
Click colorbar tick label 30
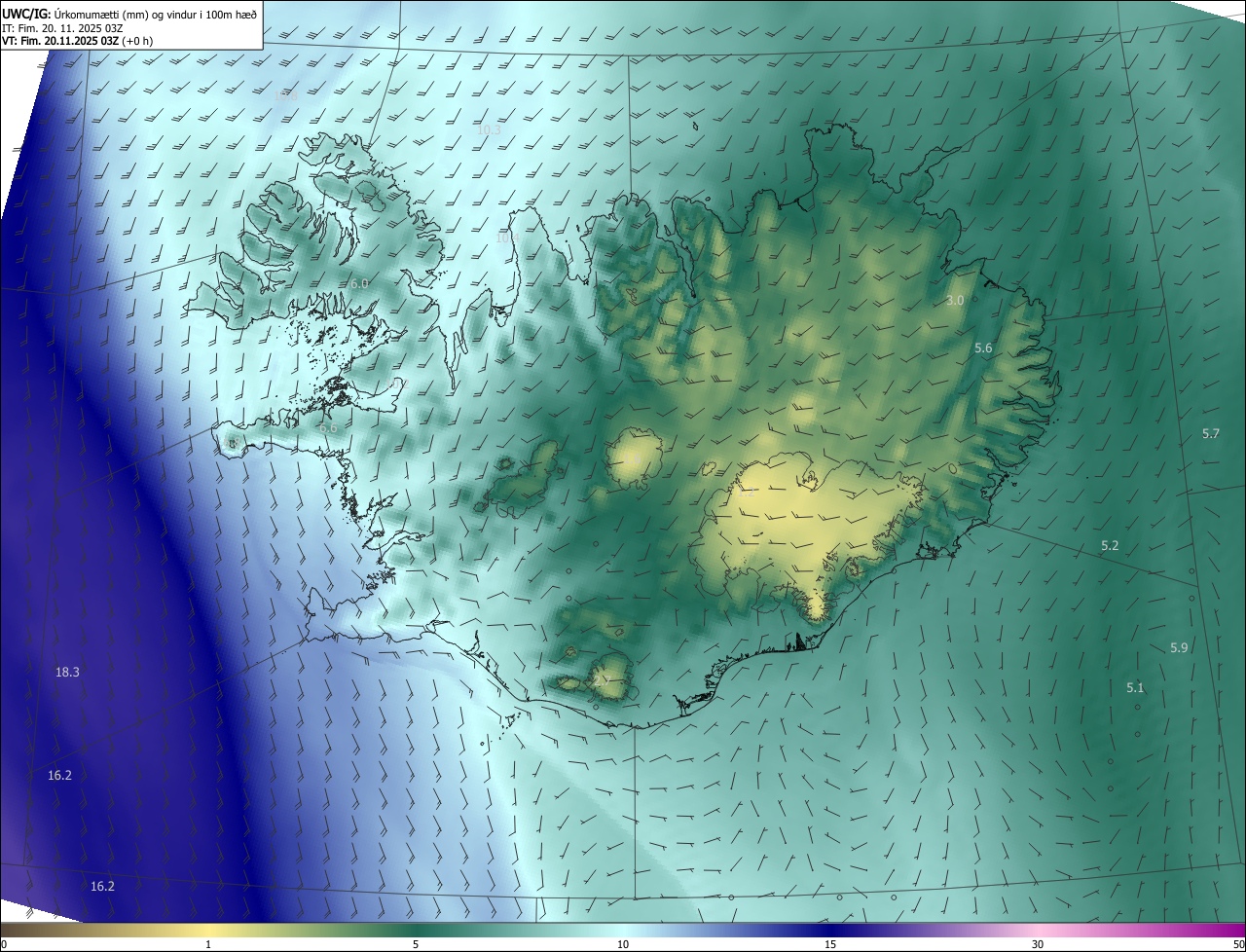coord(1038,944)
